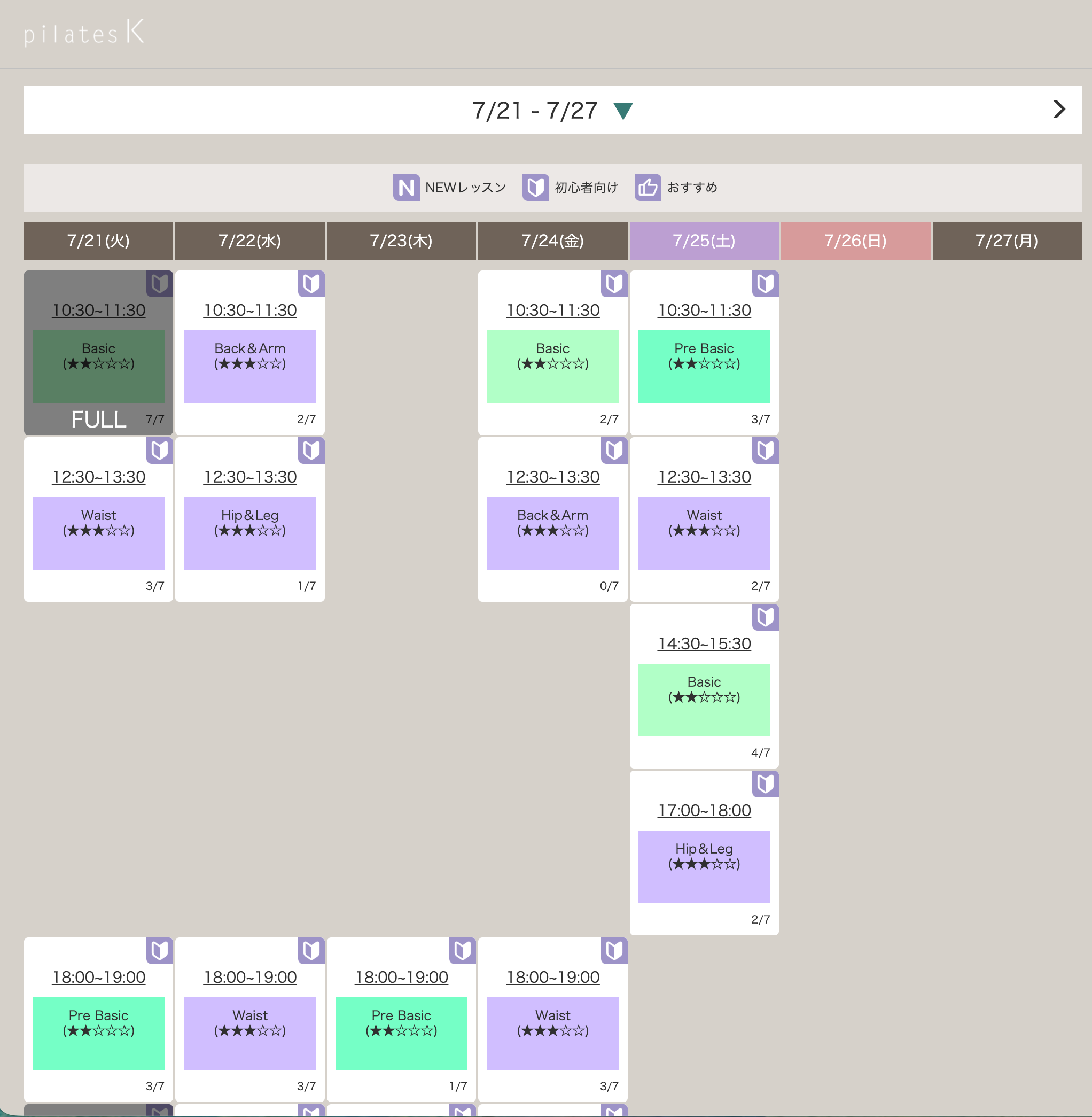The height and width of the screenshot is (1117, 1092).
Task: Click beginner badge on 7/22 10:30 Back&Arm
Action: 311,284
